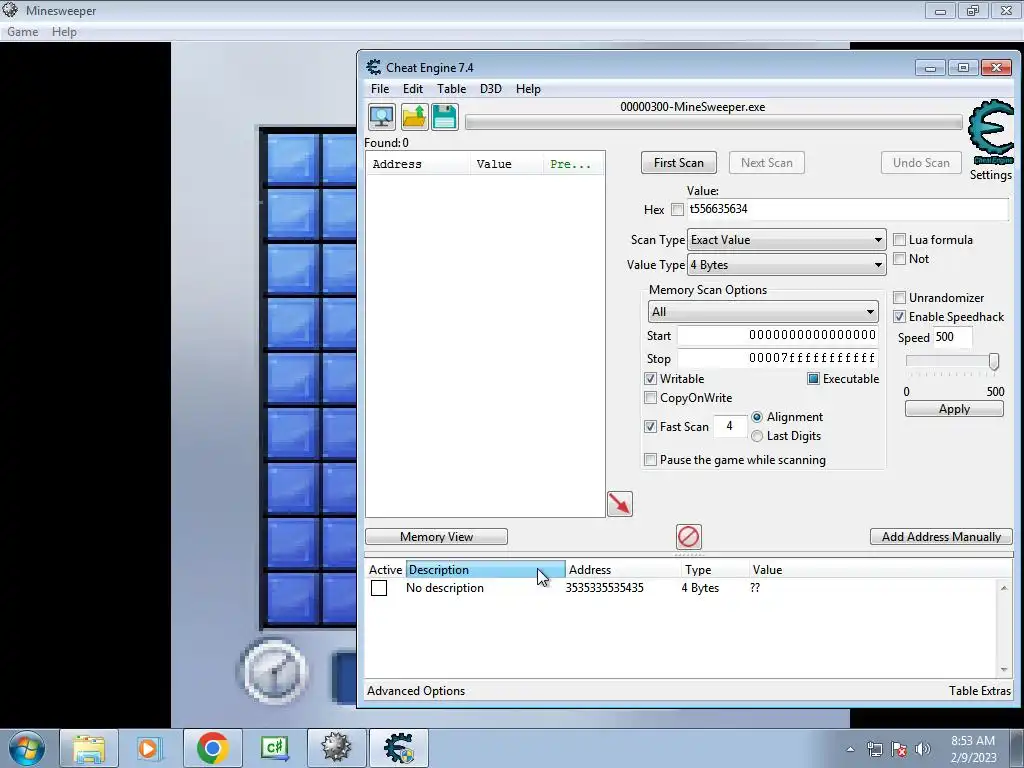Screen dimensions: 1024x768
Task: Open Google Chrome from taskbar
Action: (x=212, y=748)
